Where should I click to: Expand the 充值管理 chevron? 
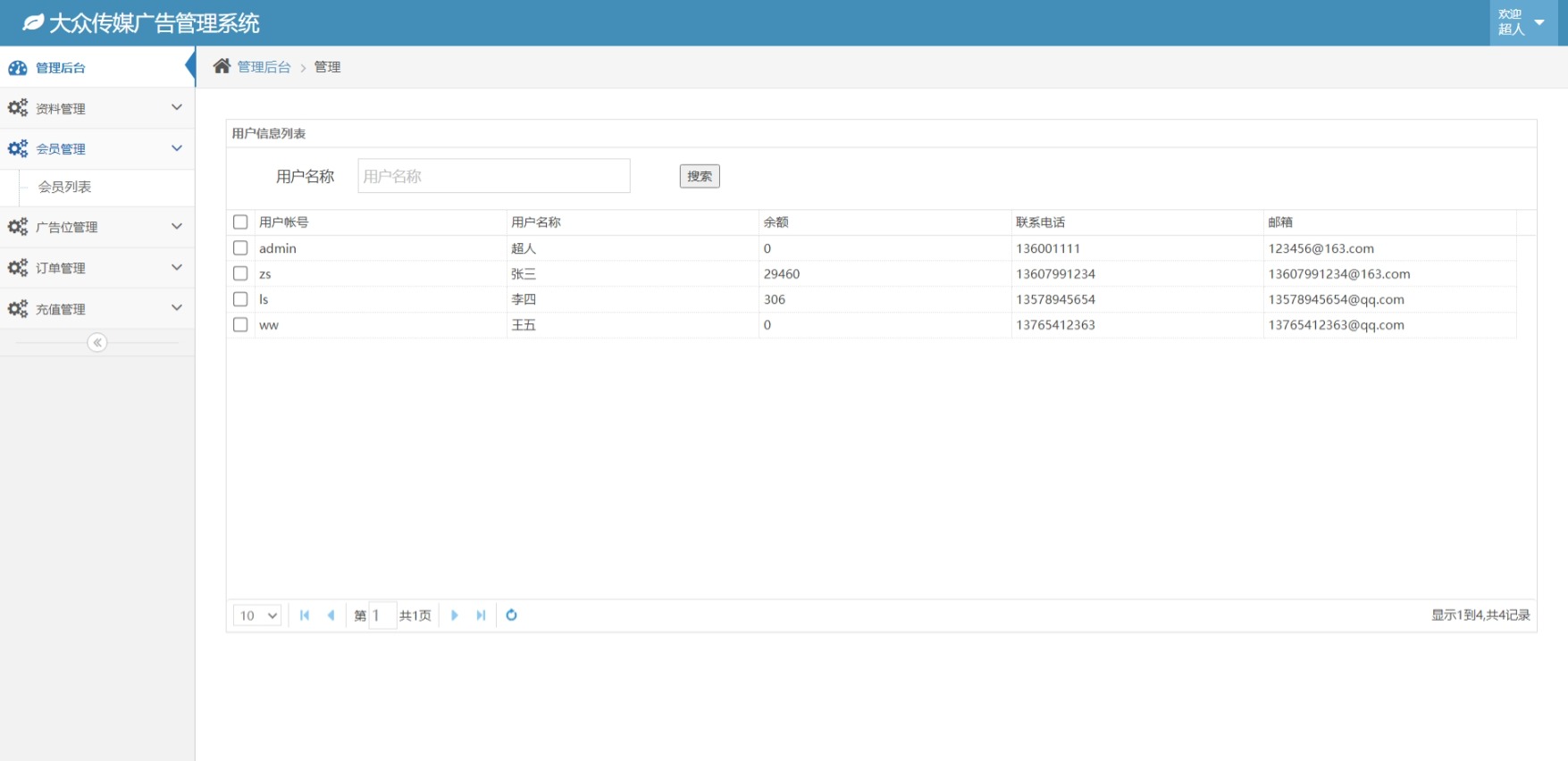click(x=177, y=308)
